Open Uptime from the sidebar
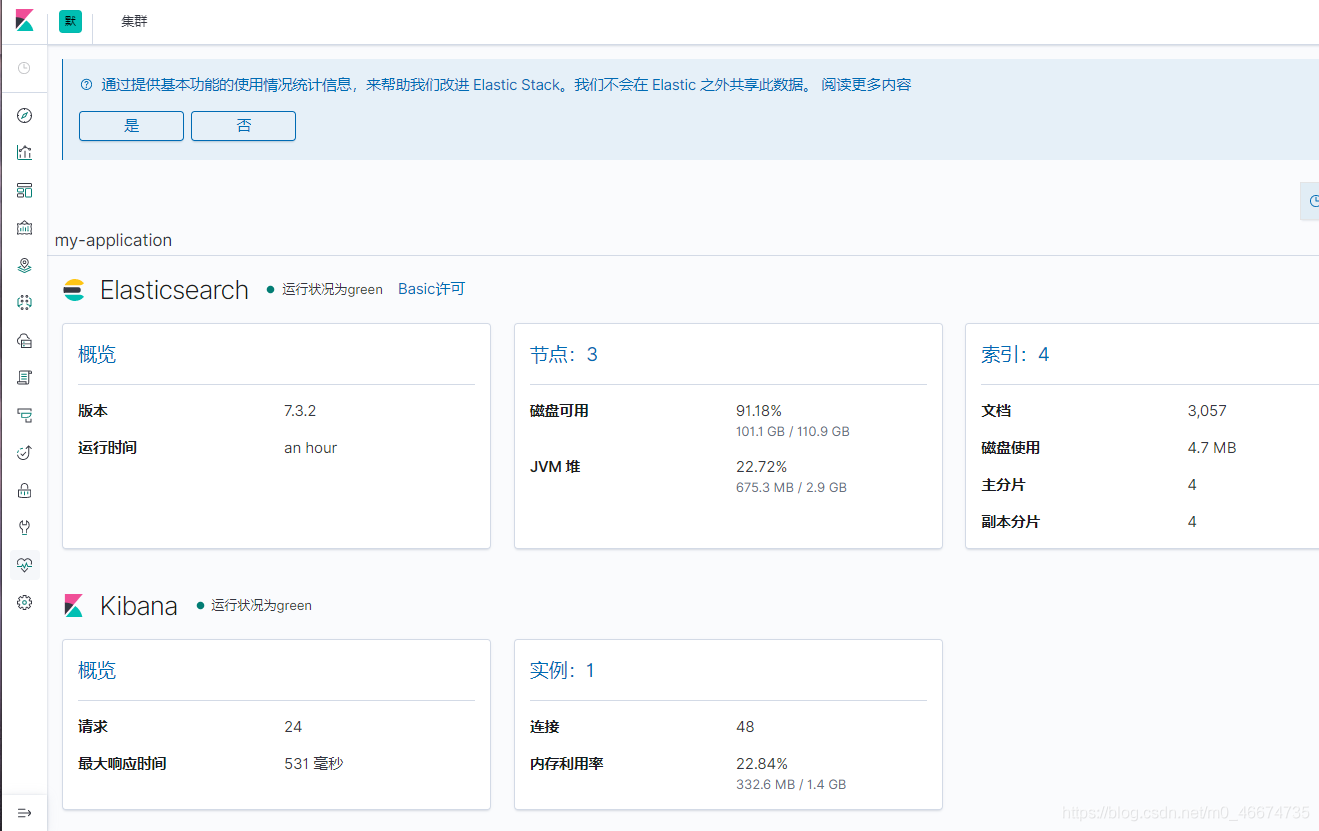This screenshot has width=1319, height=831. coord(25,453)
